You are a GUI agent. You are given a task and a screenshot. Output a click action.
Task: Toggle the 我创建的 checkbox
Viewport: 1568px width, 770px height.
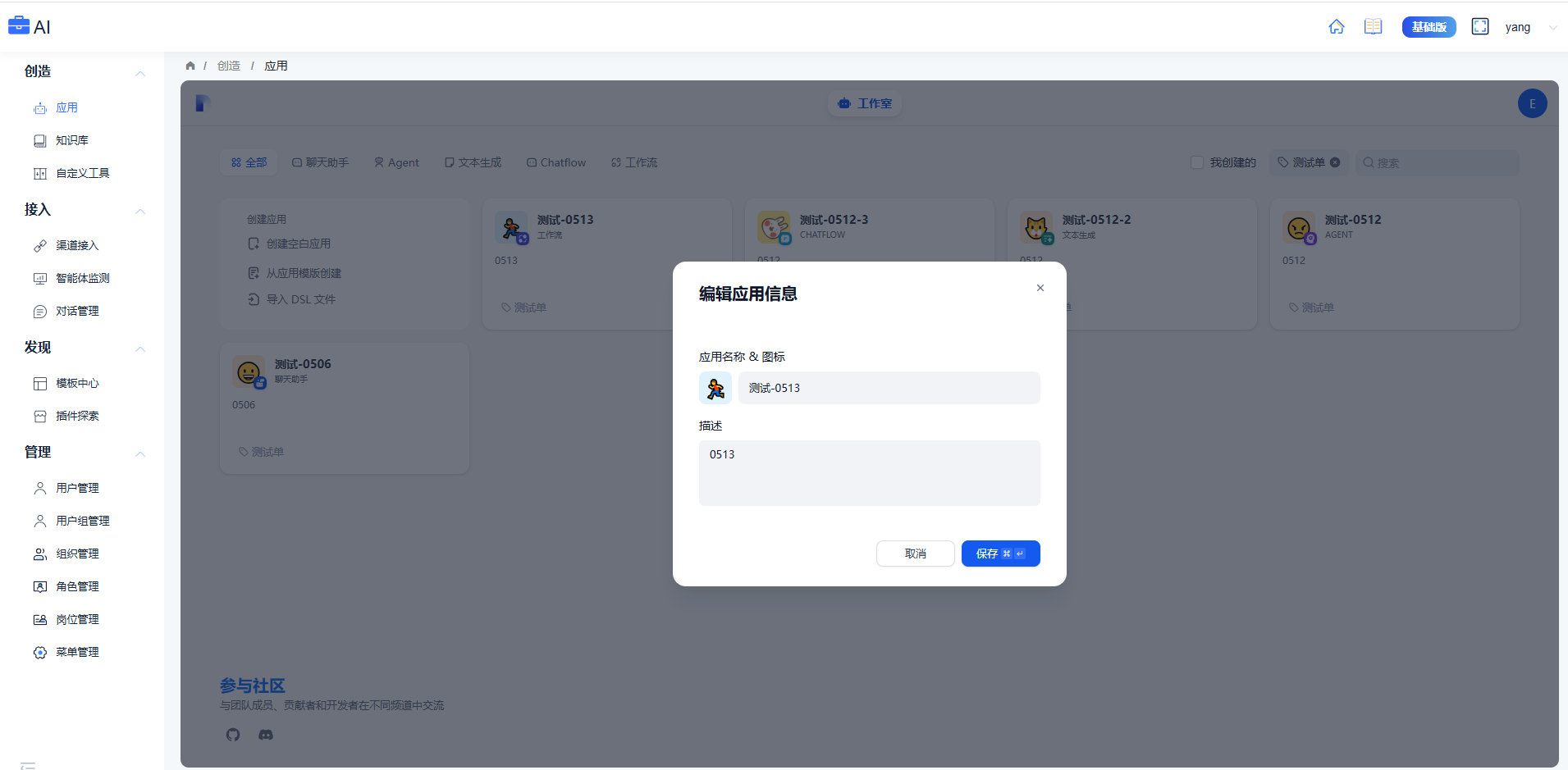point(1197,162)
